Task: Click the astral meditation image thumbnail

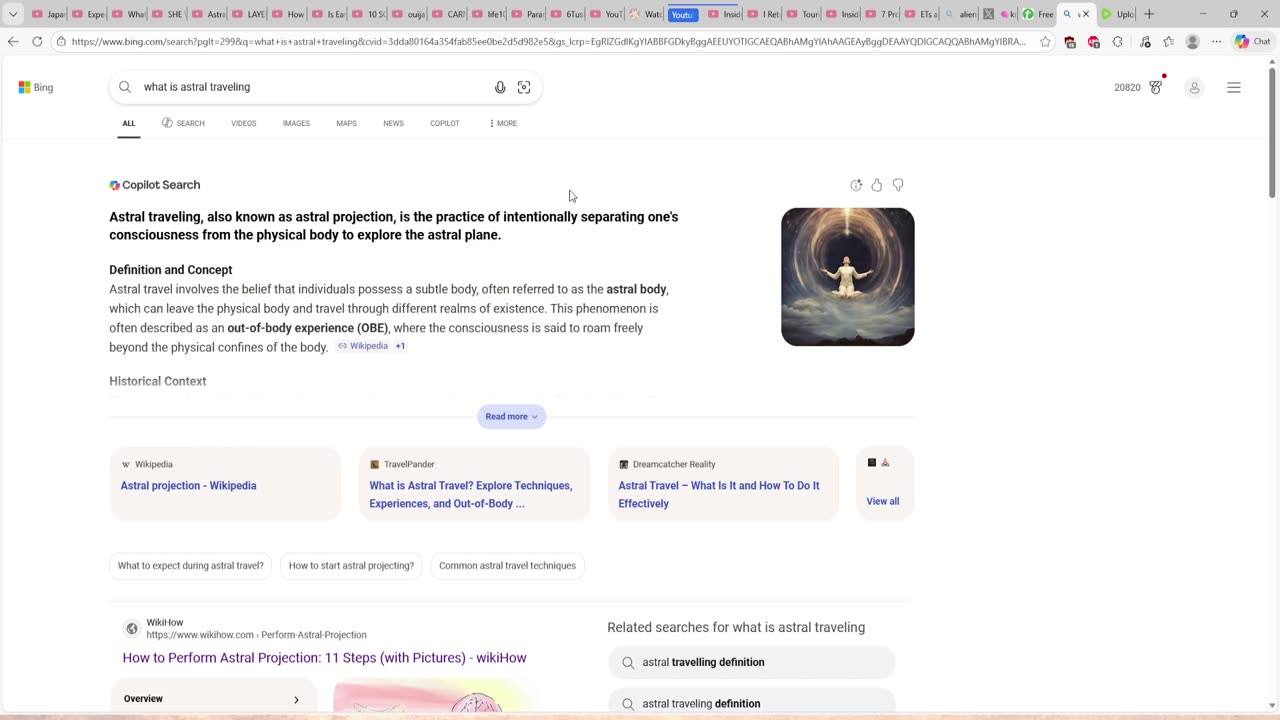Action: [848, 277]
